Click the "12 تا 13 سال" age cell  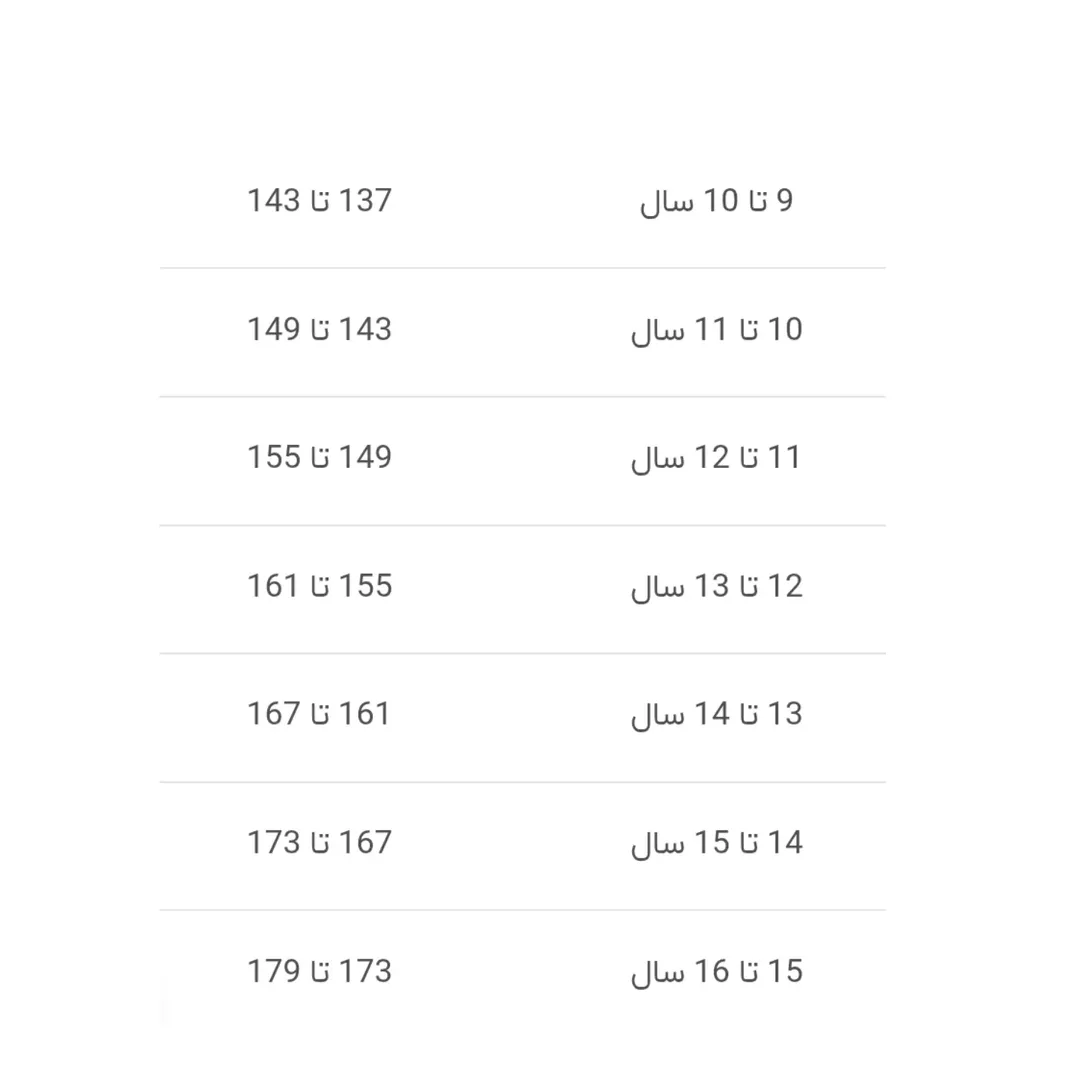click(x=716, y=586)
